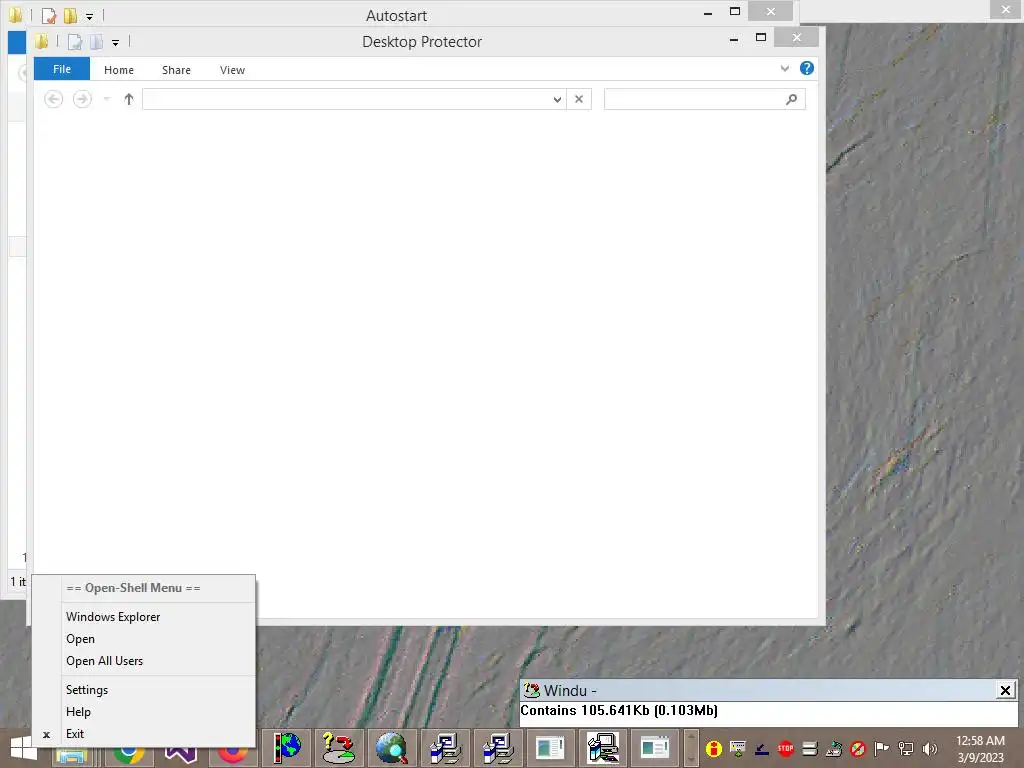Open Customize Quick Access dropdown in Desktop Protector
Screen dimensions: 1024x768
tap(115, 43)
